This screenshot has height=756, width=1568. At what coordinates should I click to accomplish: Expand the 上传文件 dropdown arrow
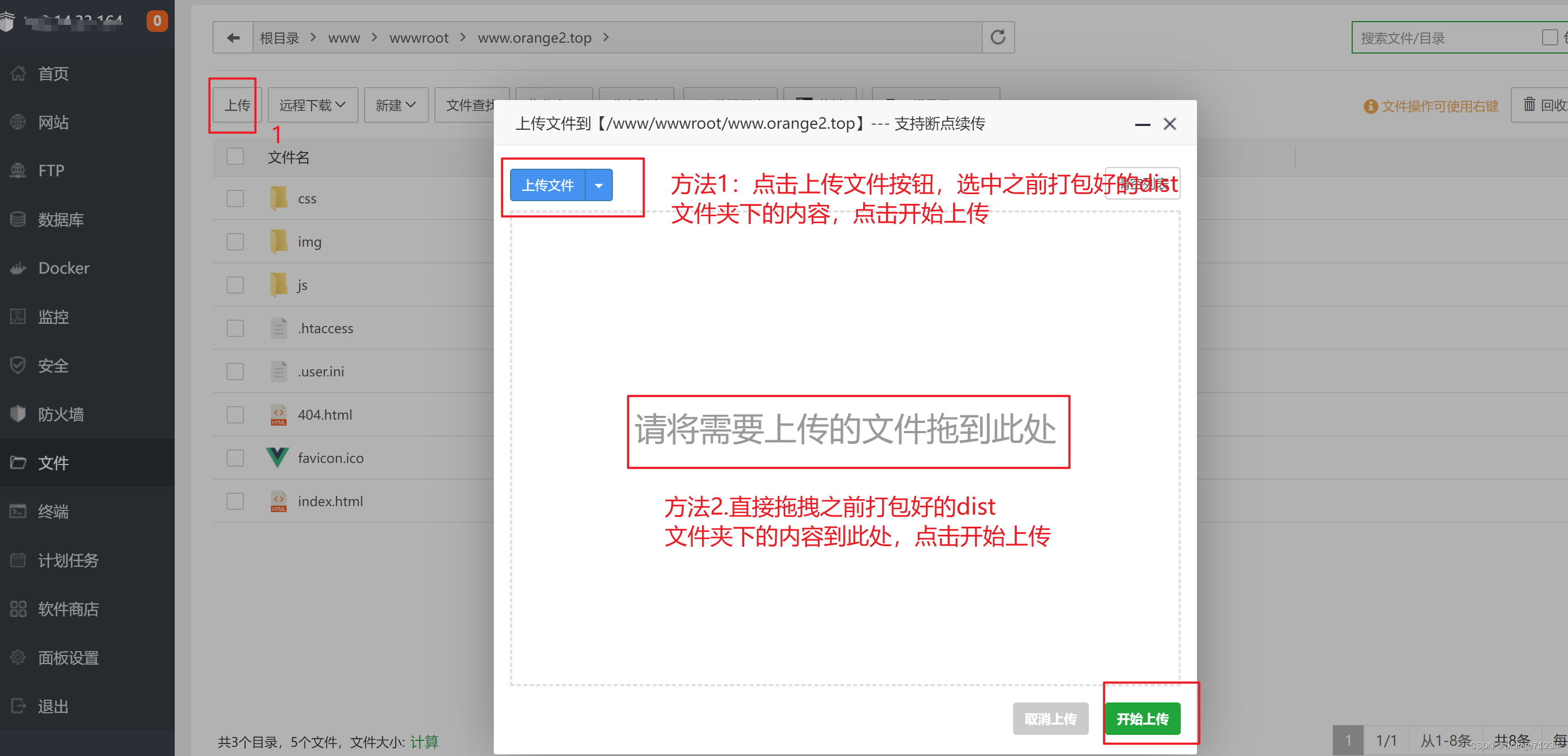tap(598, 185)
